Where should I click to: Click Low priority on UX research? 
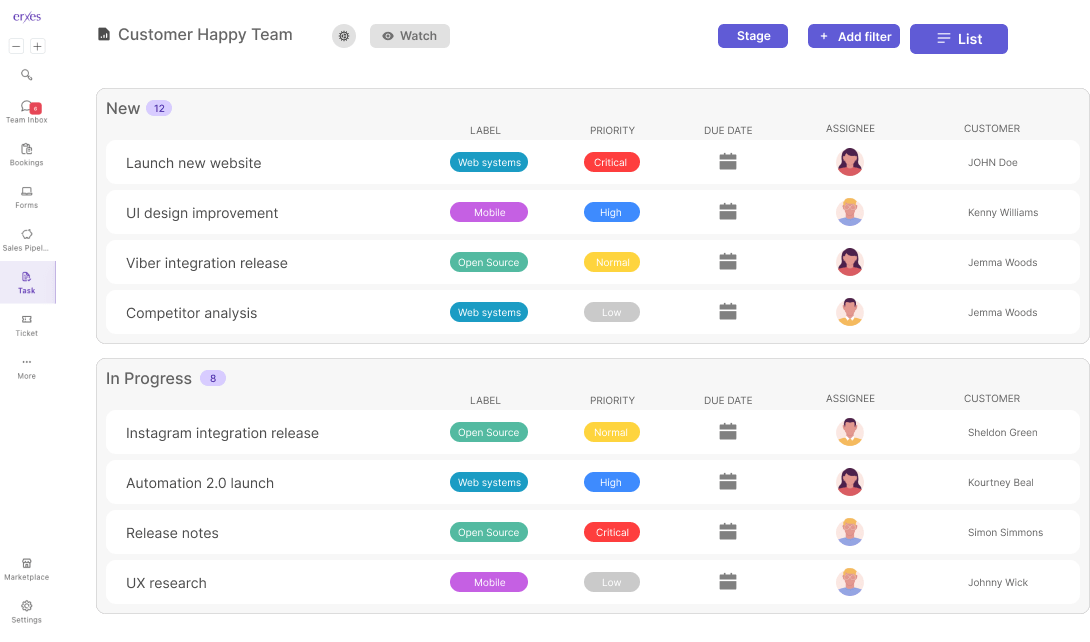(x=612, y=582)
